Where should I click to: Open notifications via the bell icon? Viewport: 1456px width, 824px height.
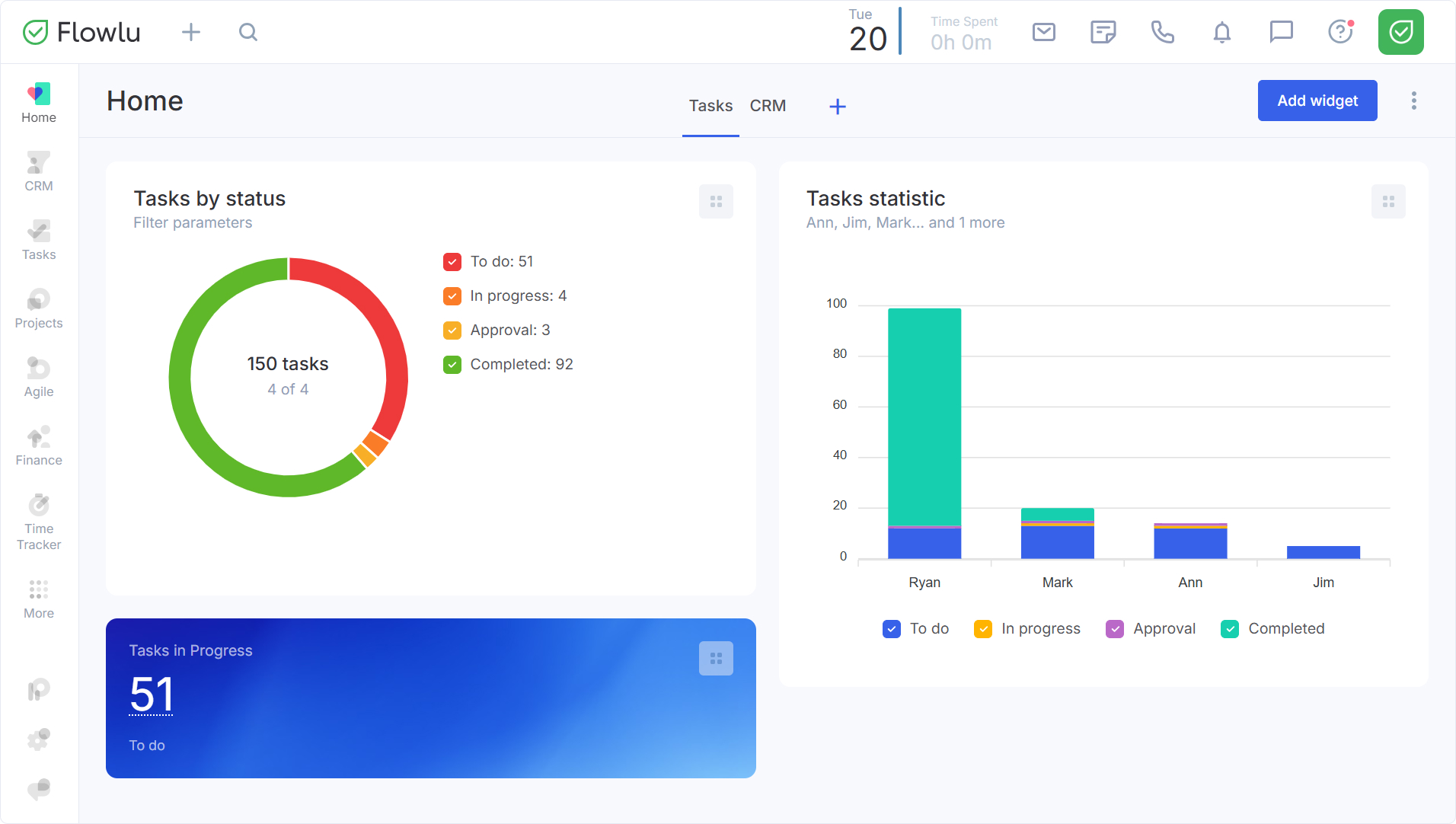click(1221, 32)
